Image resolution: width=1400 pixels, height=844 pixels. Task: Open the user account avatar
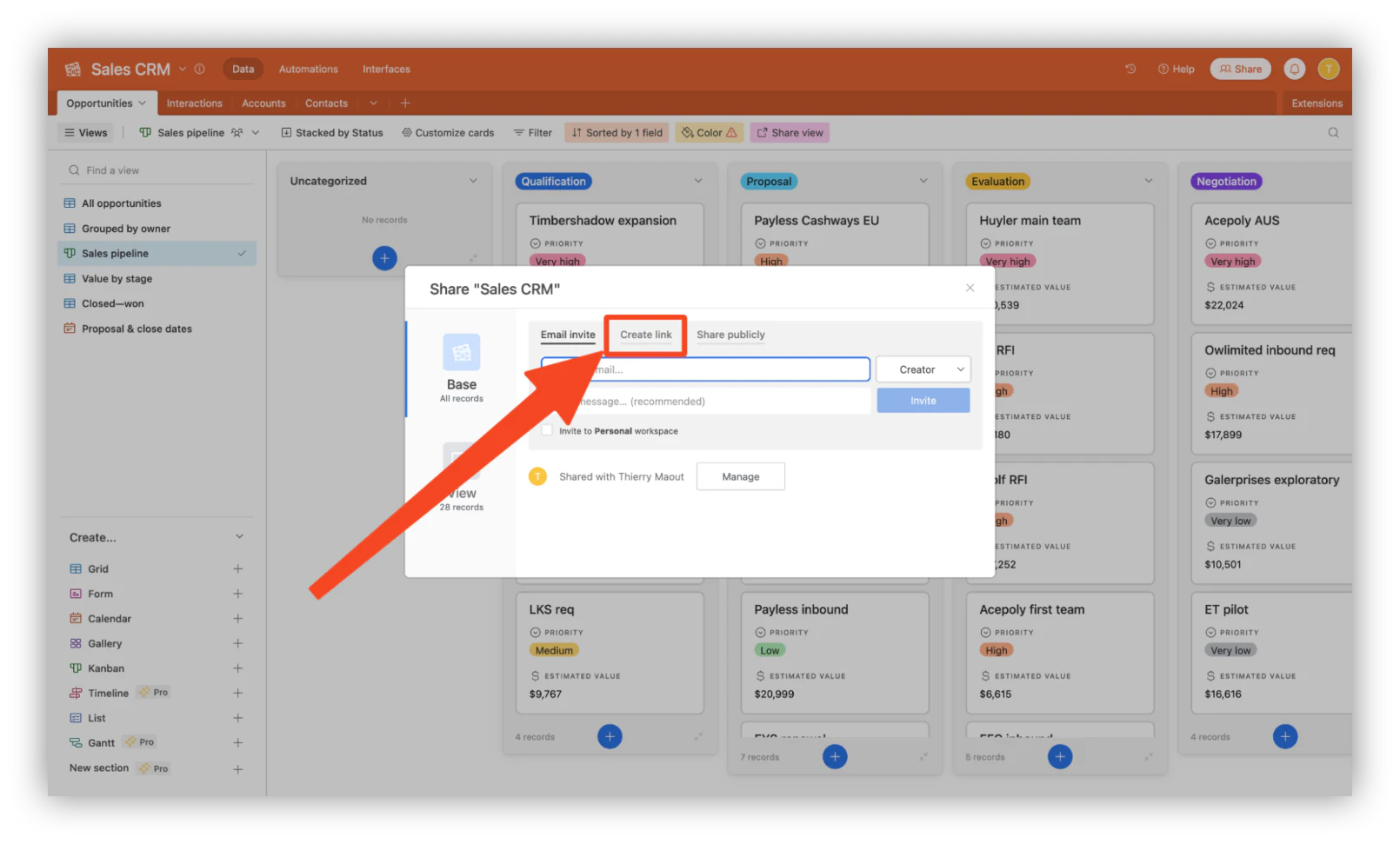(x=1328, y=69)
